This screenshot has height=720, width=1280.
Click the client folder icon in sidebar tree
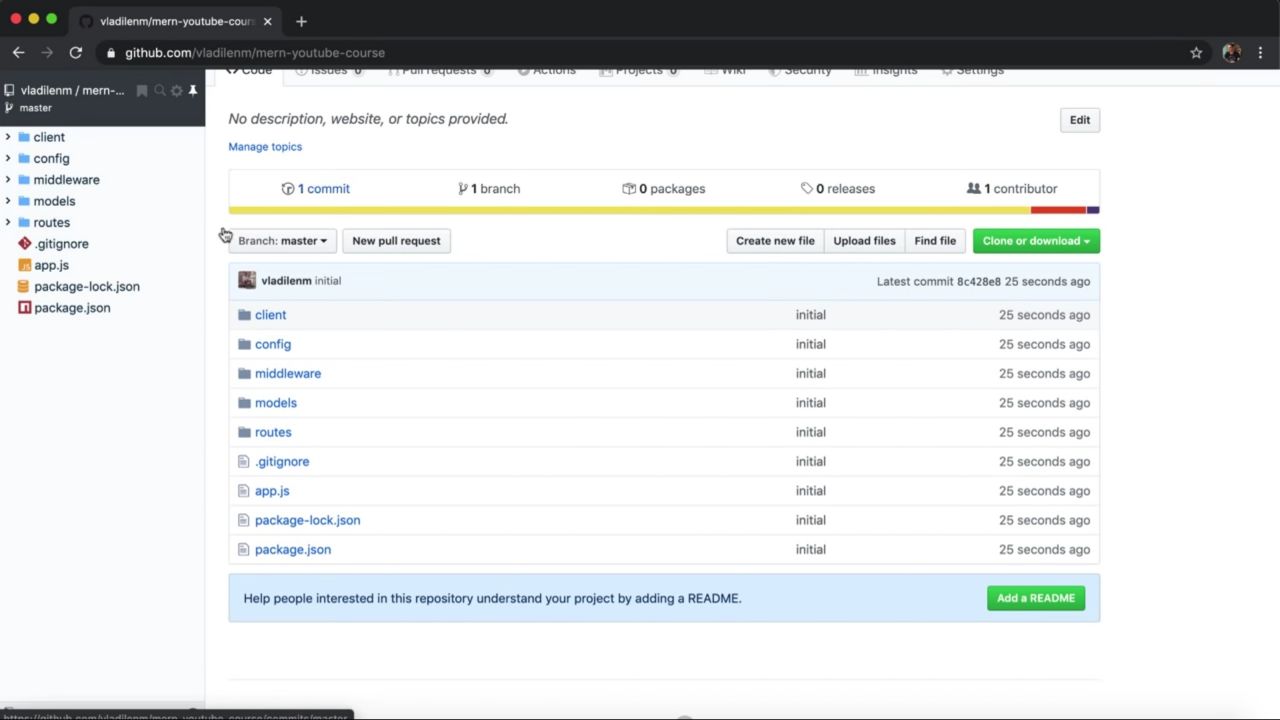(24, 137)
